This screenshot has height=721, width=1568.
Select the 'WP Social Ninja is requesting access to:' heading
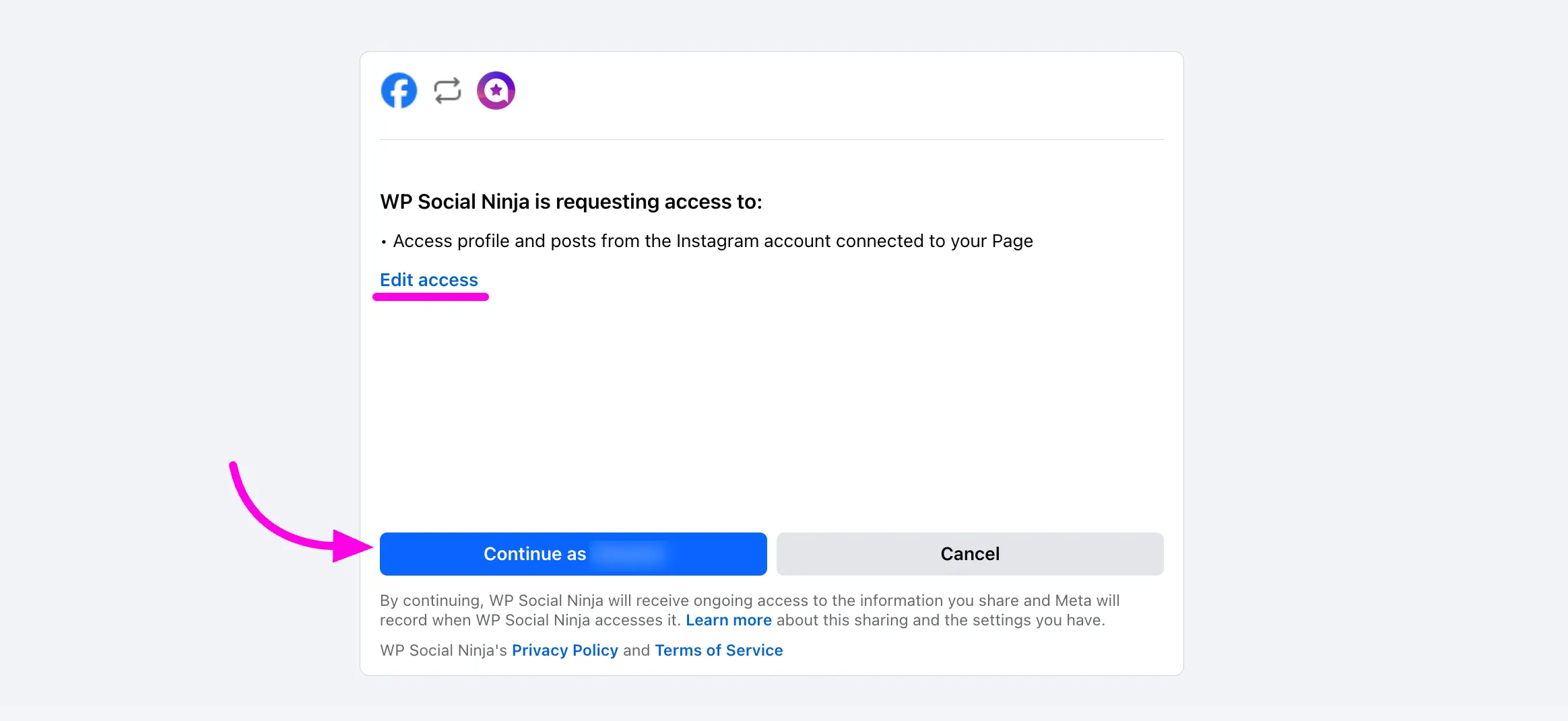(571, 201)
